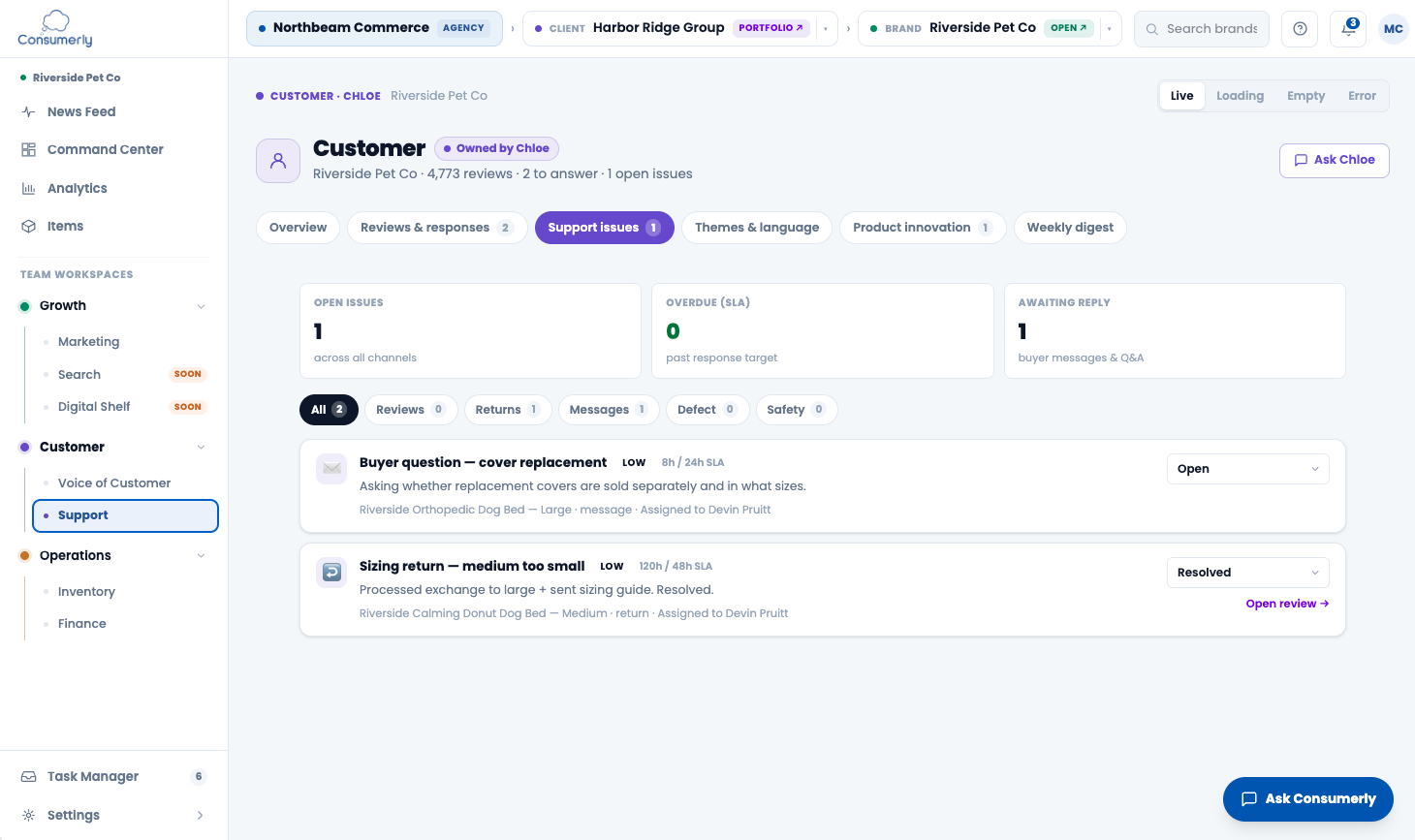Screen dimensions: 1415x840
Task: Select Voice of Customer in sidebar
Action: click(x=125, y=483)
